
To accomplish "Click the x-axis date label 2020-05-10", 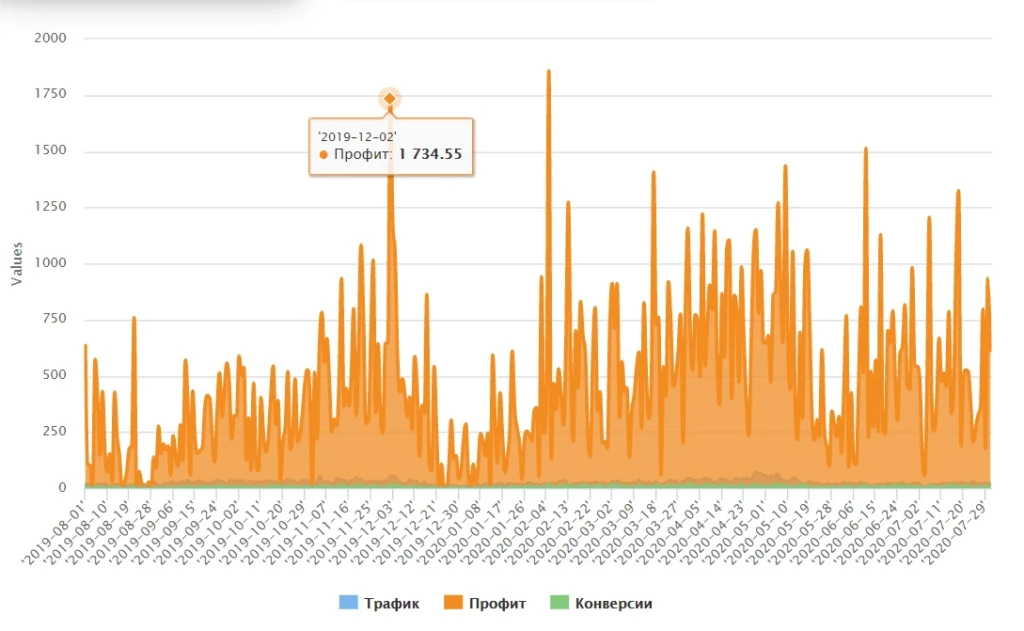I will pyautogui.click(x=756, y=532).
